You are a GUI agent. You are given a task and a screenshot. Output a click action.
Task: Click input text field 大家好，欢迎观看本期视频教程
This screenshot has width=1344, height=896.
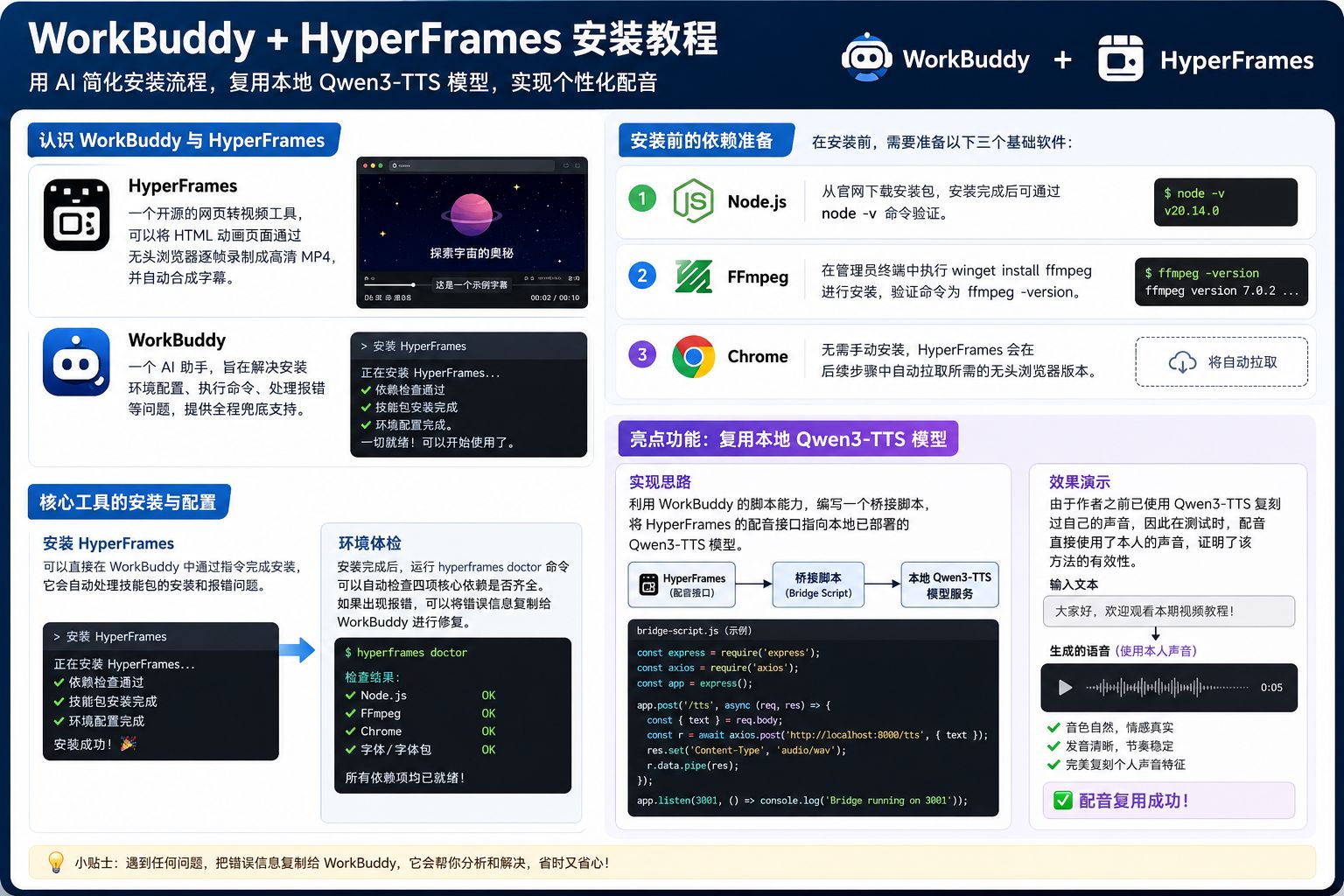(1168, 611)
